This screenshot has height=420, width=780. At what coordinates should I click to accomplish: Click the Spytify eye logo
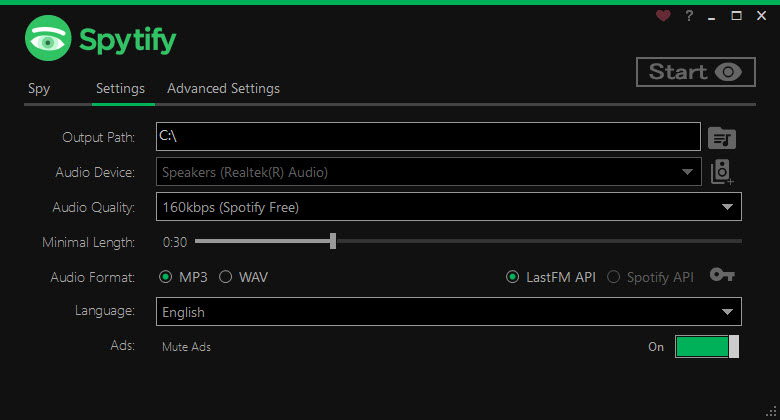pos(48,38)
